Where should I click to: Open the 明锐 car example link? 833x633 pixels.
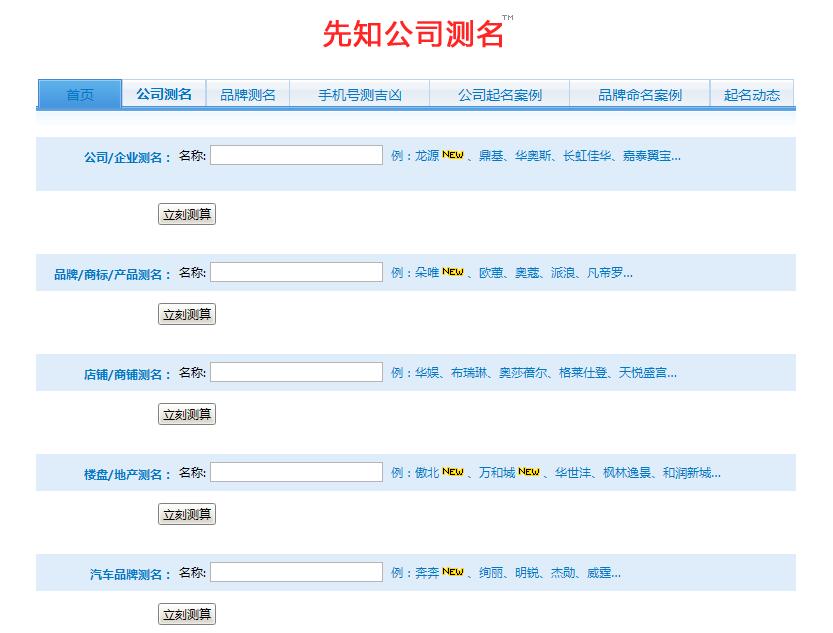[x=527, y=572]
